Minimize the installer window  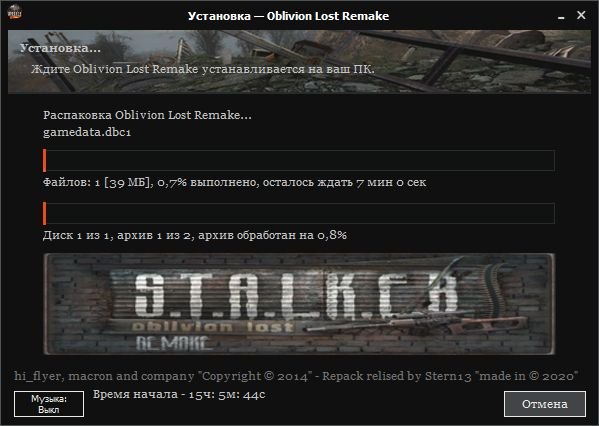point(561,17)
